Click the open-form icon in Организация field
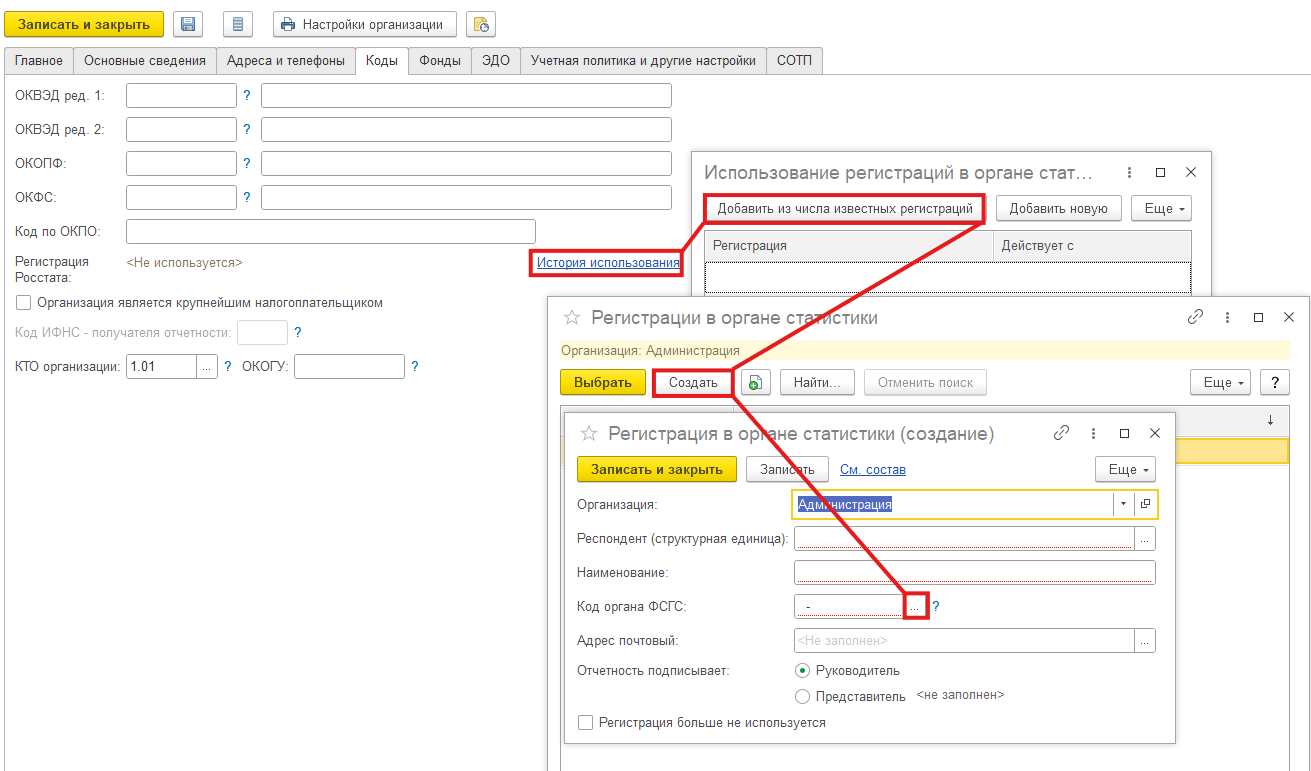The width and height of the screenshot is (1311, 771). coord(1146,504)
